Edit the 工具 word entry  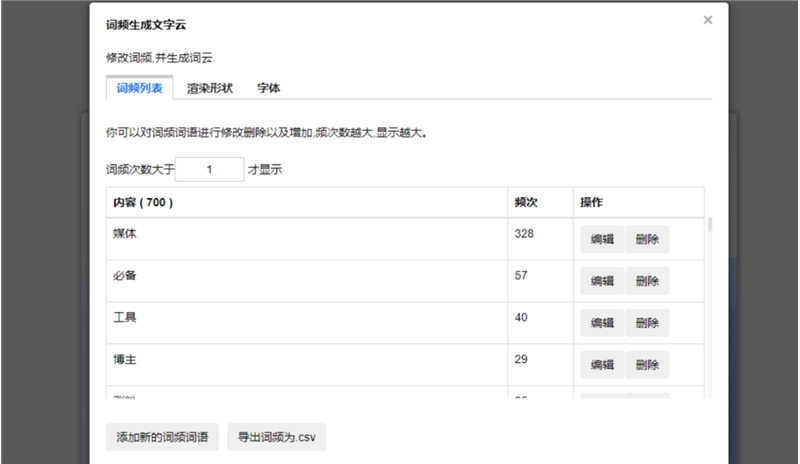[602, 323]
